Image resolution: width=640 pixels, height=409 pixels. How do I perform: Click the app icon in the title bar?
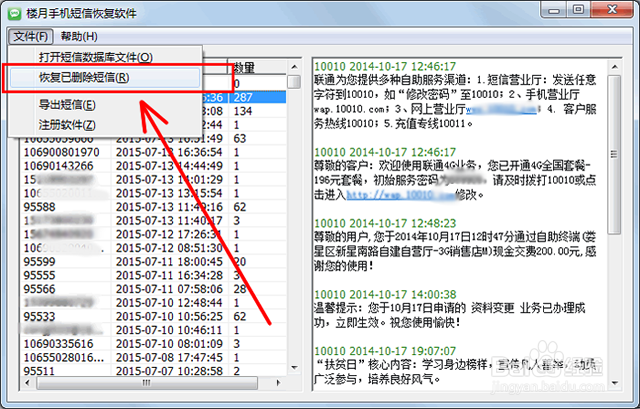click(16, 13)
